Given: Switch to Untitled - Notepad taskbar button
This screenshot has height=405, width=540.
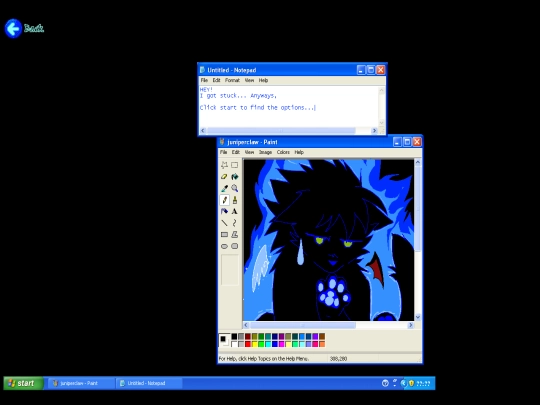Looking at the screenshot, I should pos(148,383).
